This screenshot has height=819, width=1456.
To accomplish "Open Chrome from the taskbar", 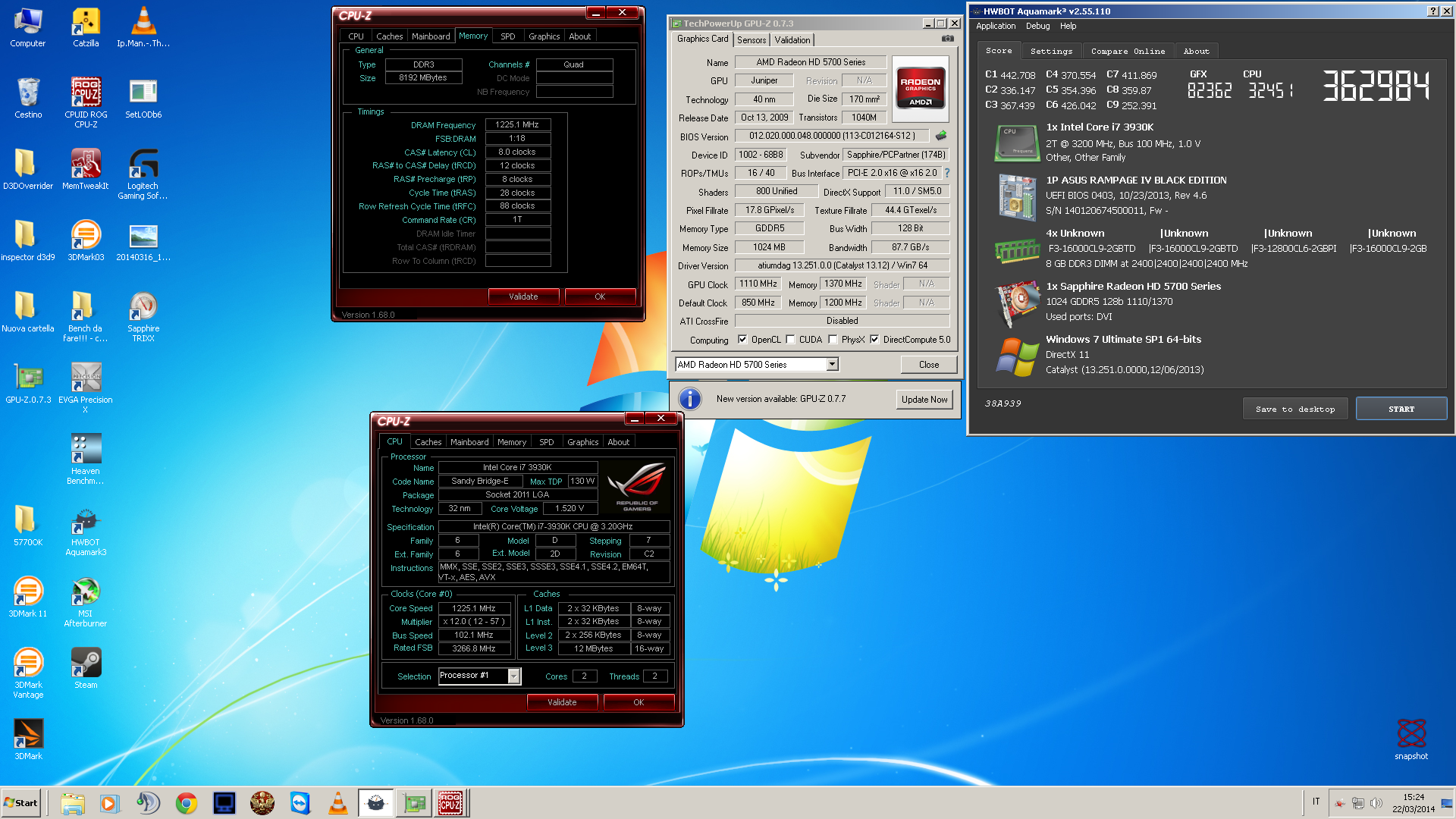I will point(186,803).
